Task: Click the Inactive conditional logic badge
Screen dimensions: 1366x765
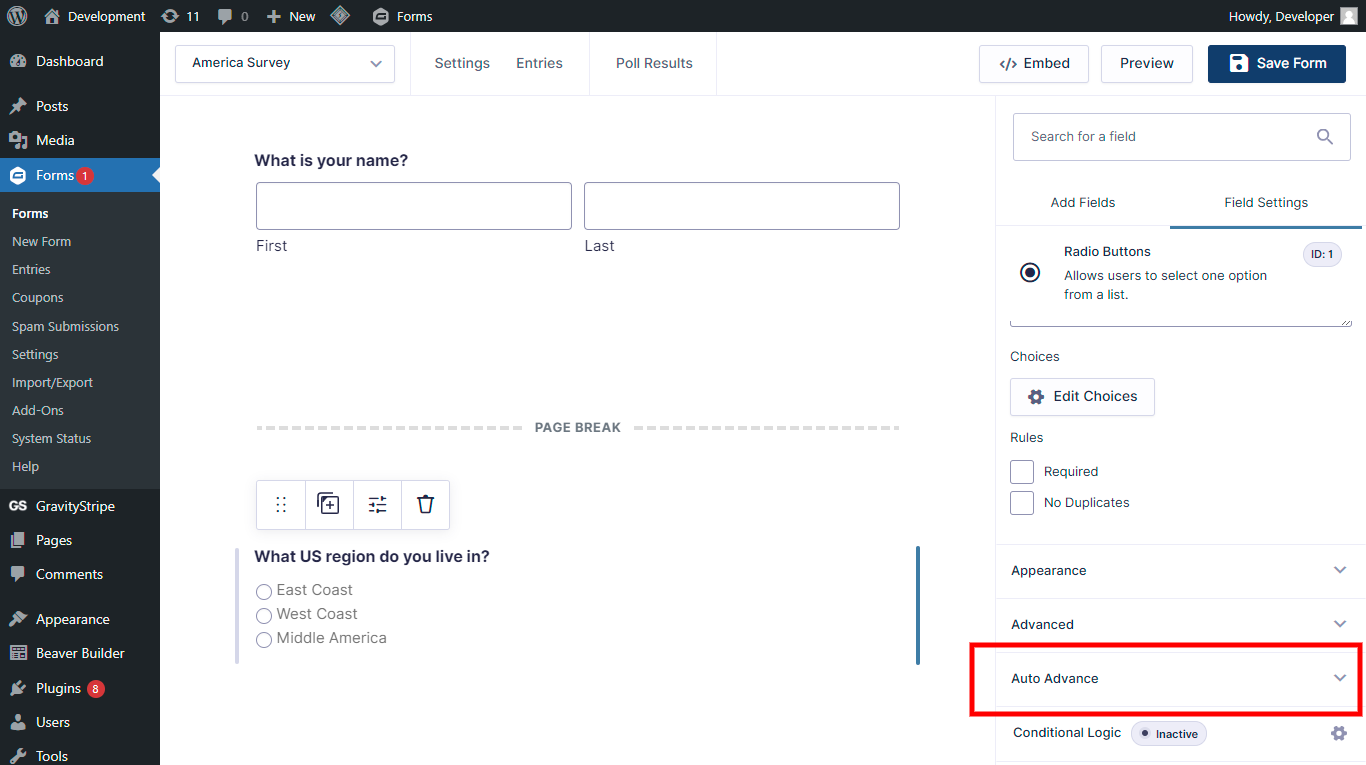Action: 1169,734
